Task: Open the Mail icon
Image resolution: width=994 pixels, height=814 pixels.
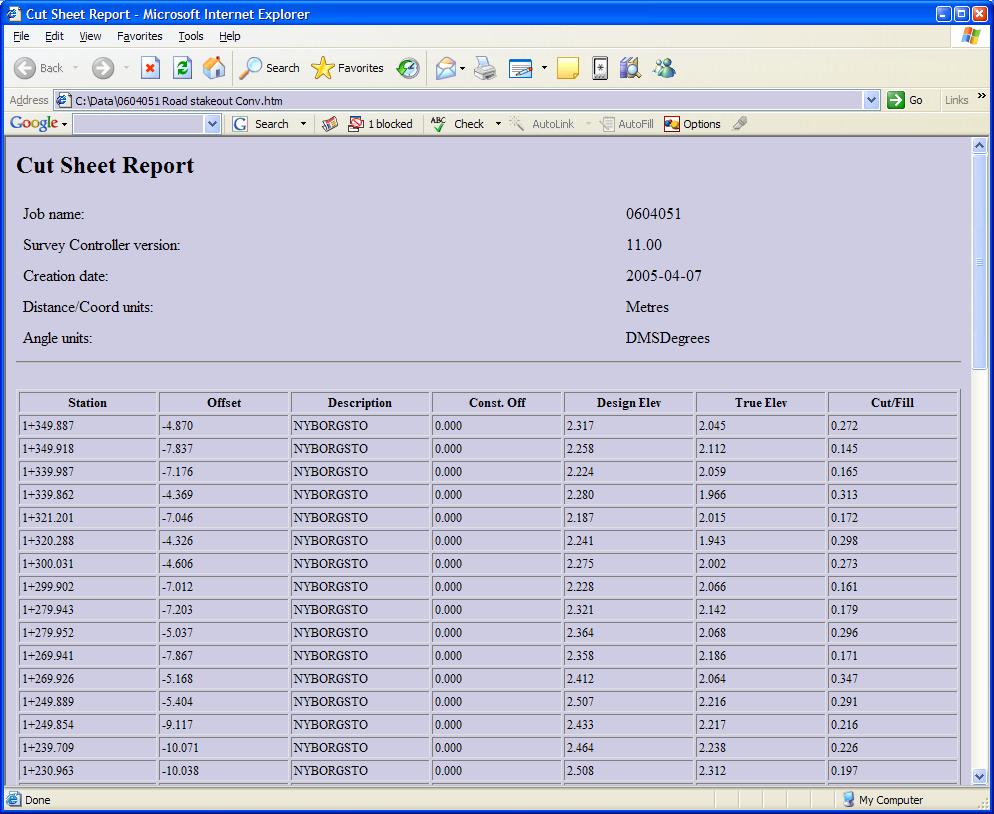Action: (x=446, y=68)
